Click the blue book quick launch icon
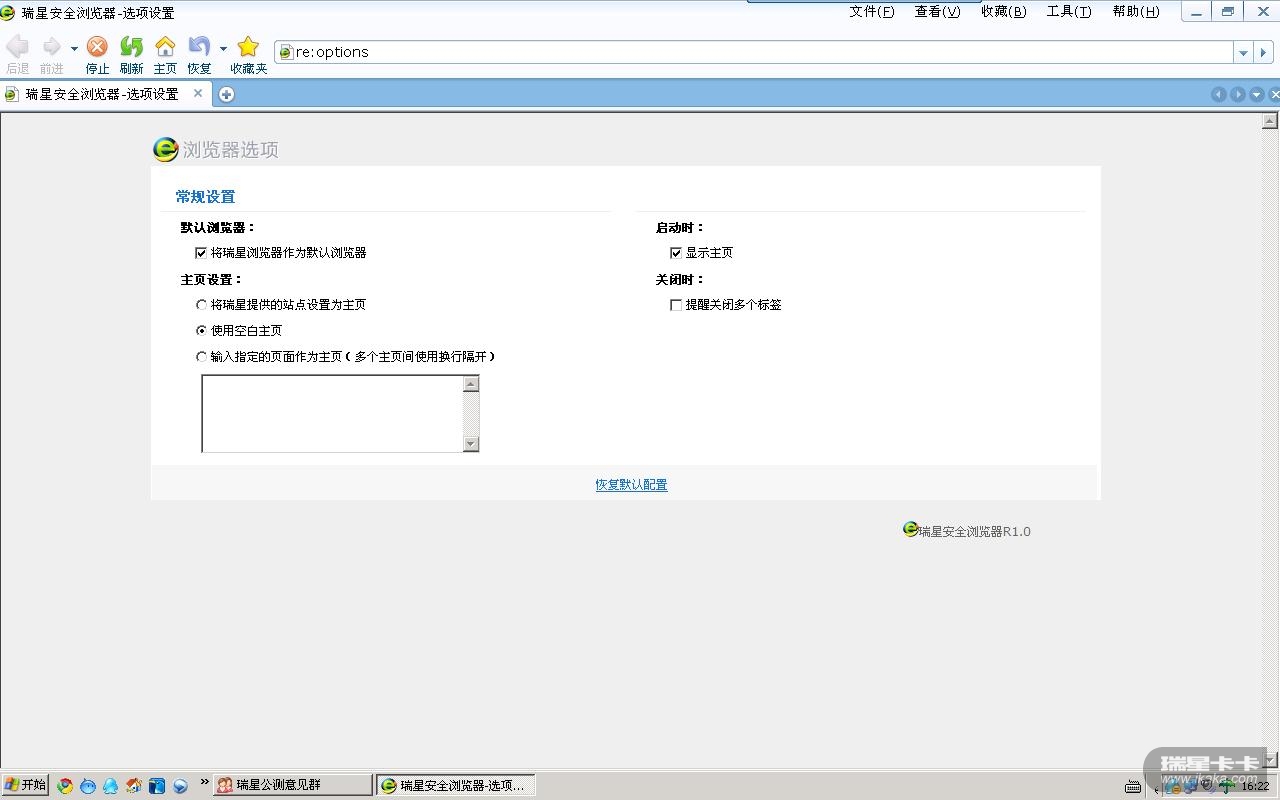The height and width of the screenshot is (800, 1280). [157, 786]
